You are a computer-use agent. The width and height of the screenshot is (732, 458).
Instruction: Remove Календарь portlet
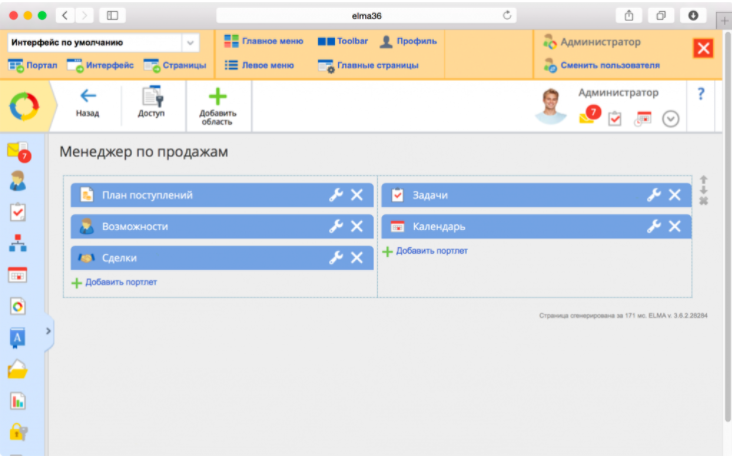(675, 226)
